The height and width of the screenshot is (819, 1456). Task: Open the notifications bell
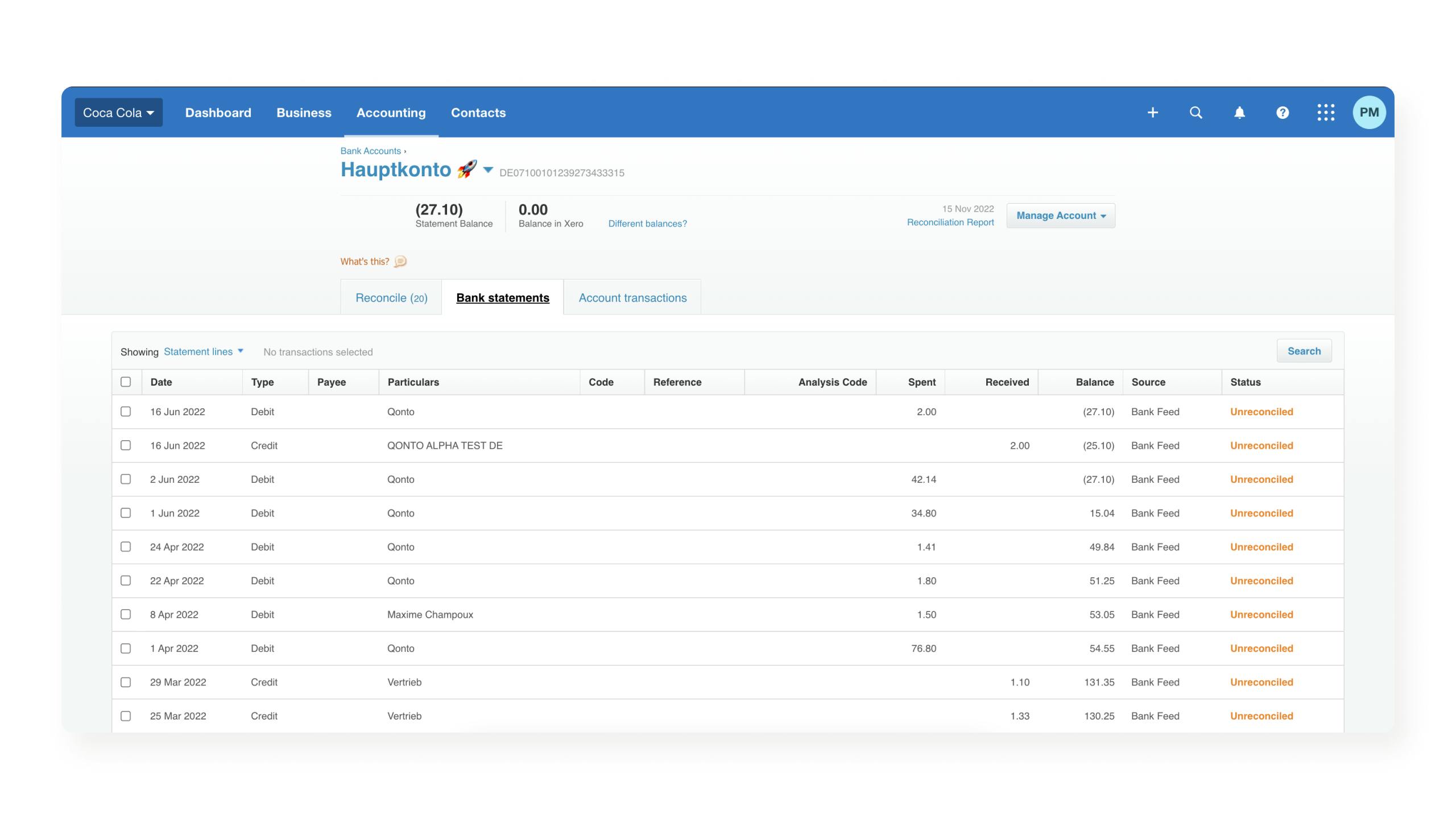click(x=1239, y=112)
